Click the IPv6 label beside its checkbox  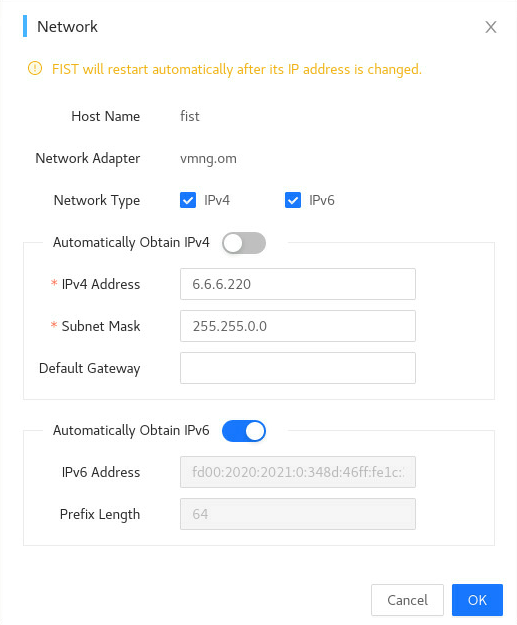(x=322, y=200)
